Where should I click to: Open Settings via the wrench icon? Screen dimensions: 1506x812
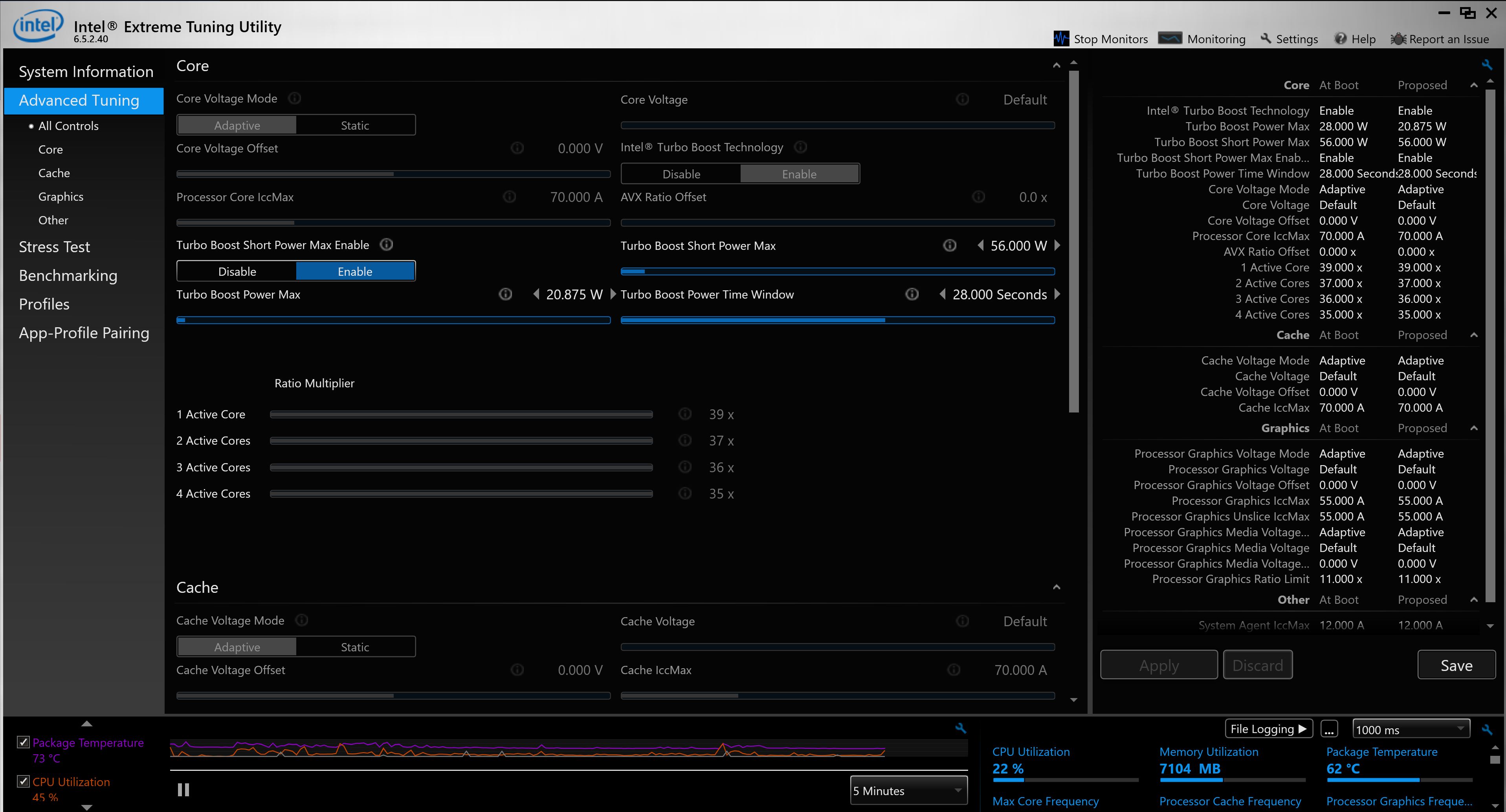pos(1265,38)
